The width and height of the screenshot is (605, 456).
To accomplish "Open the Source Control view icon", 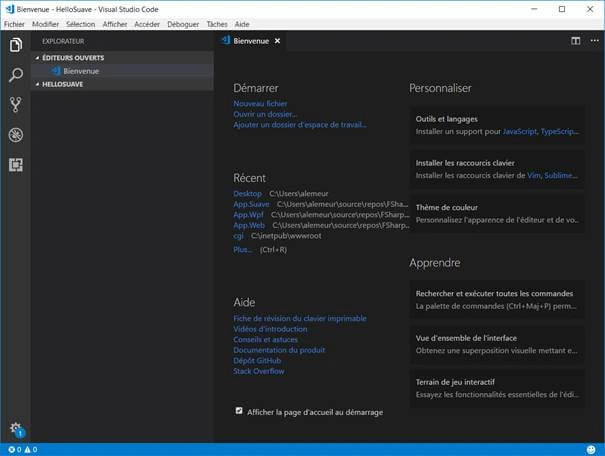I will (x=15, y=105).
